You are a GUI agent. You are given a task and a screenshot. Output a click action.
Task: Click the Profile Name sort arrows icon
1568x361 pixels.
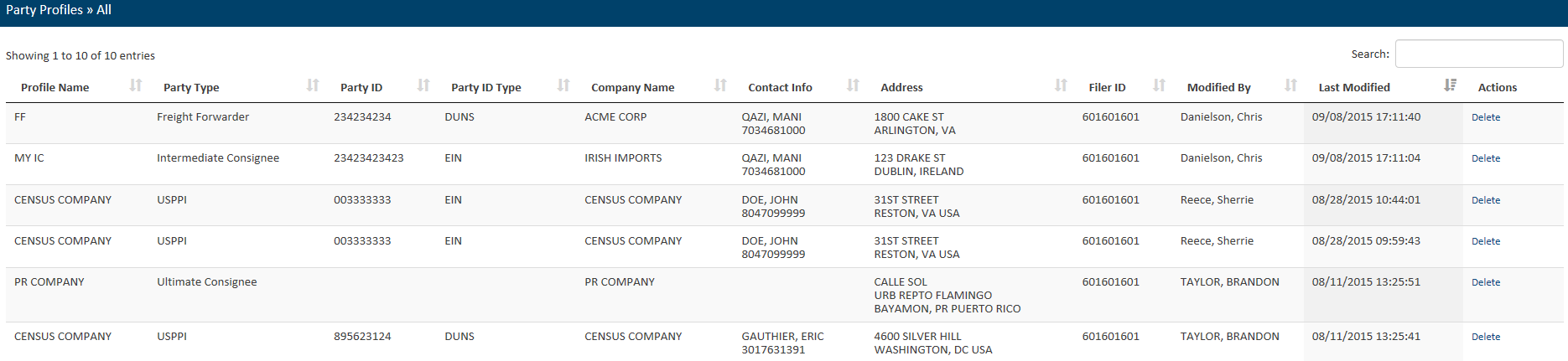(x=136, y=85)
